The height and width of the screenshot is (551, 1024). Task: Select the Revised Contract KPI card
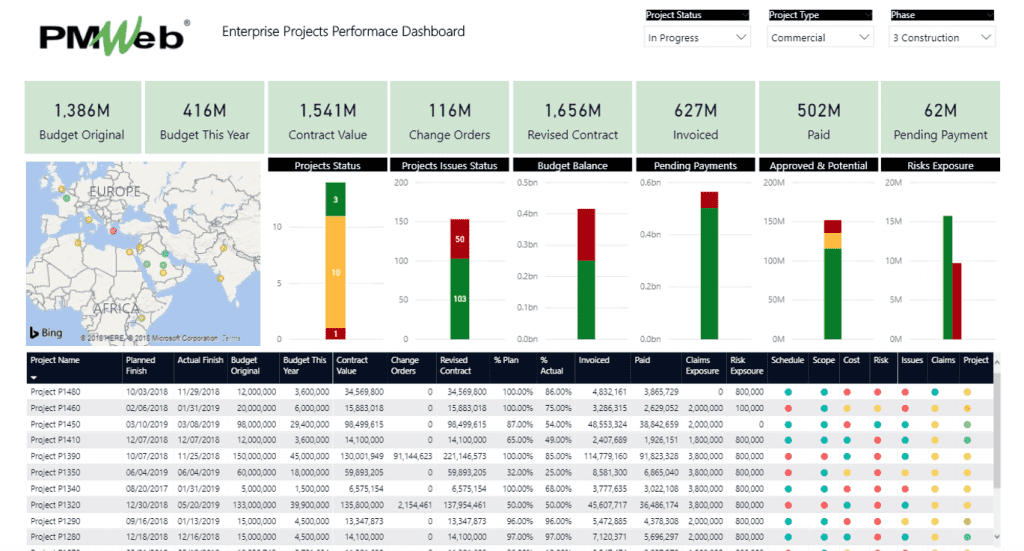[573, 118]
